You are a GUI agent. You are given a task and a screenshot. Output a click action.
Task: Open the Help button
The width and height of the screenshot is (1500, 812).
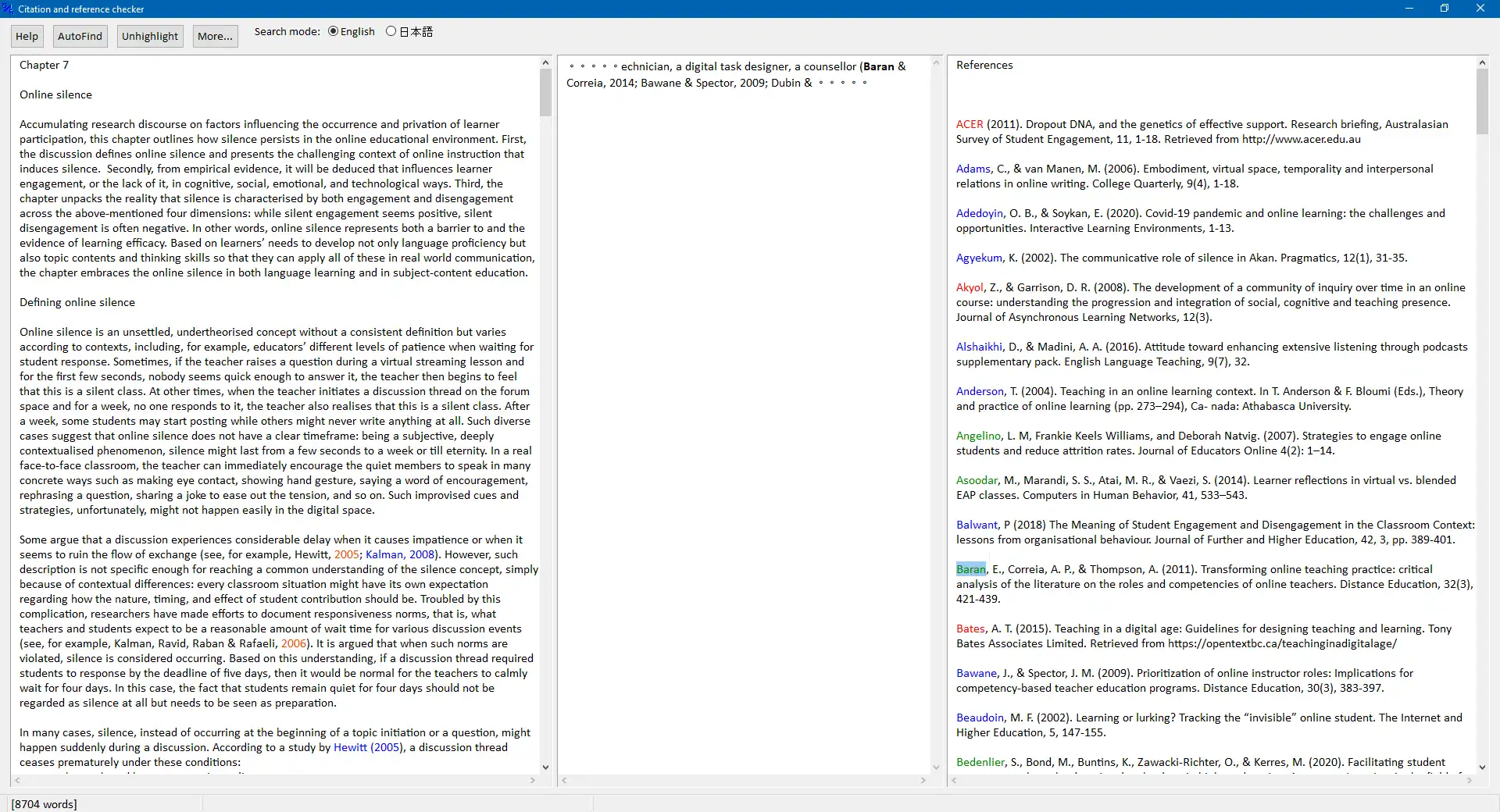click(27, 36)
